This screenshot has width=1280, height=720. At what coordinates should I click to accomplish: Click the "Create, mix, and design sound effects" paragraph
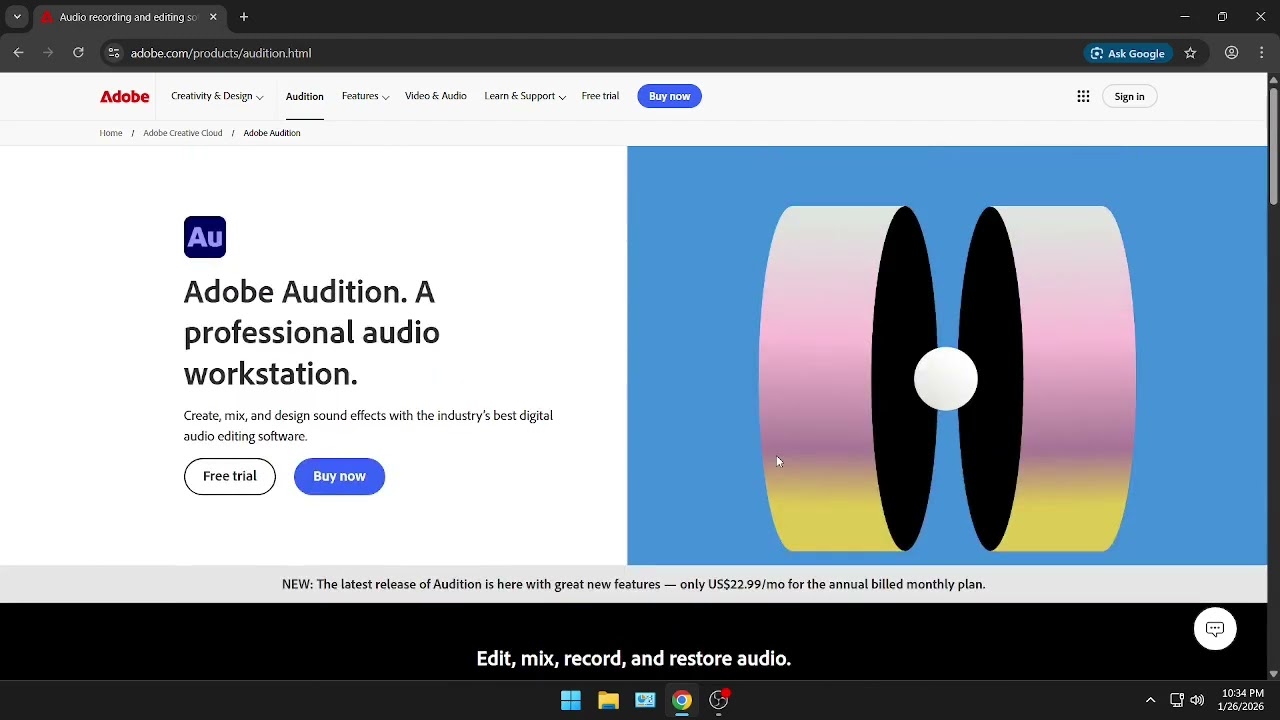click(x=368, y=426)
